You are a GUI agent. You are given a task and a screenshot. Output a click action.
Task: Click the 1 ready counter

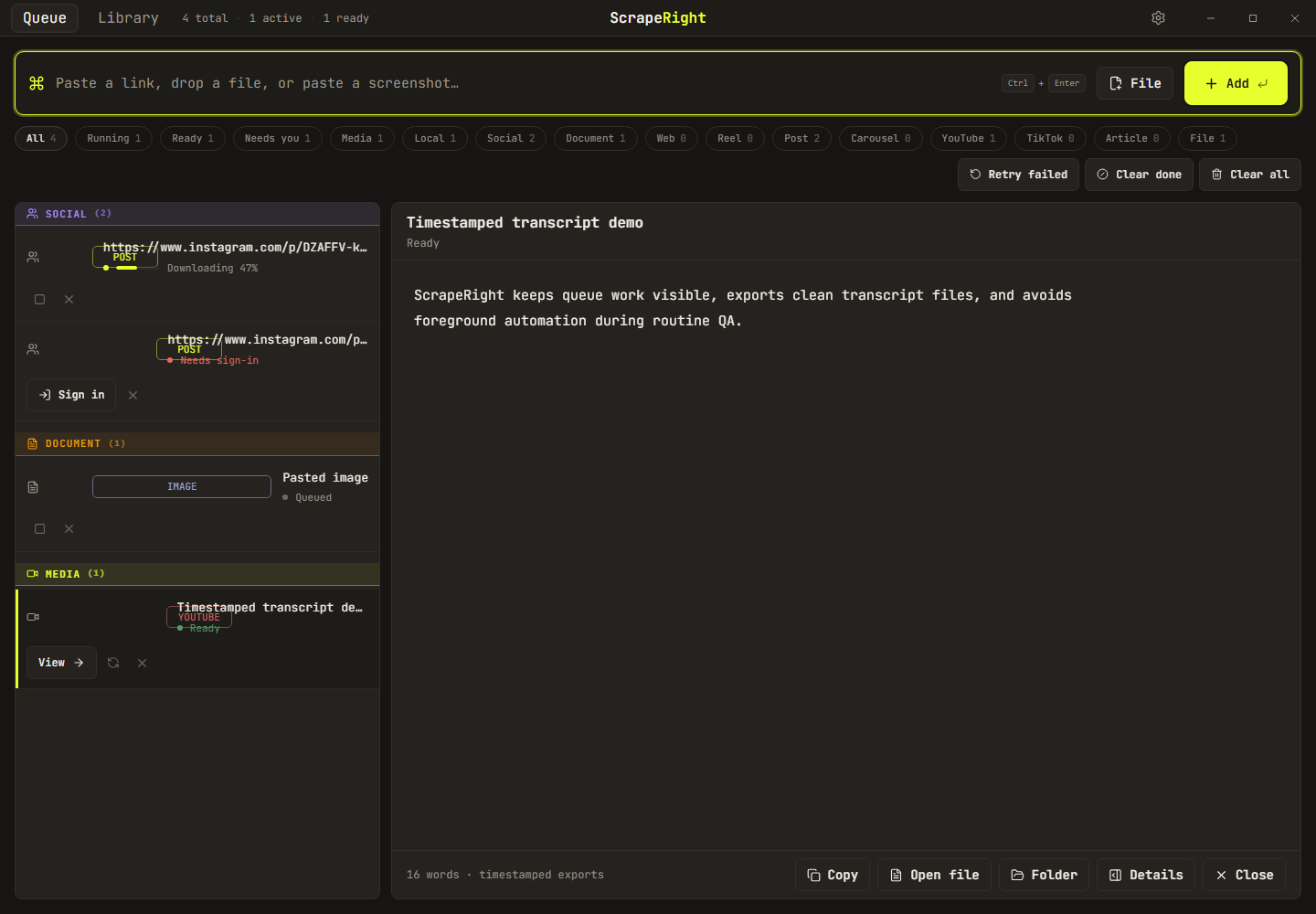tap(345, 18)
